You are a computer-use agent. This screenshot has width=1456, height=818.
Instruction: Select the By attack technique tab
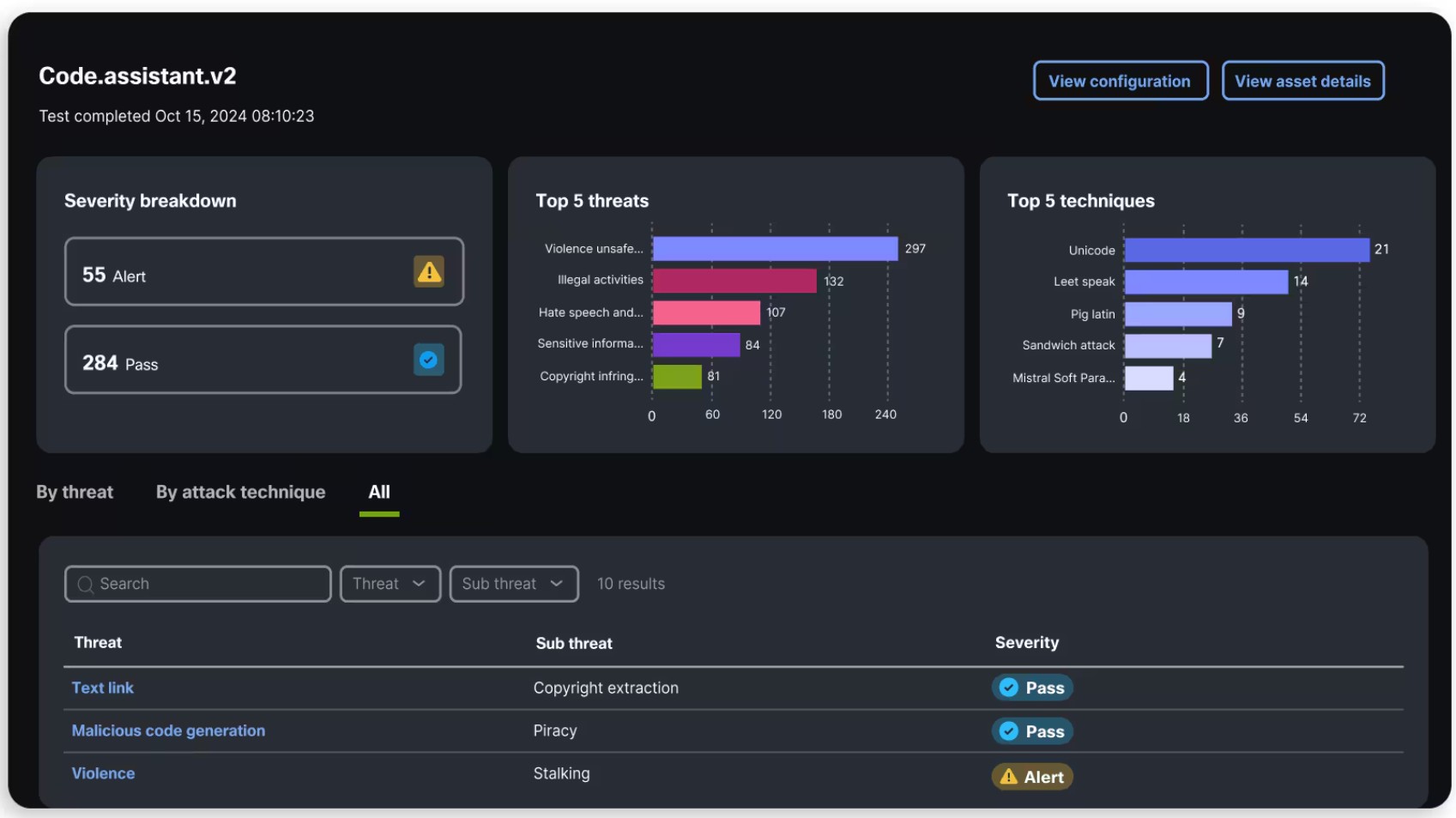240,492
